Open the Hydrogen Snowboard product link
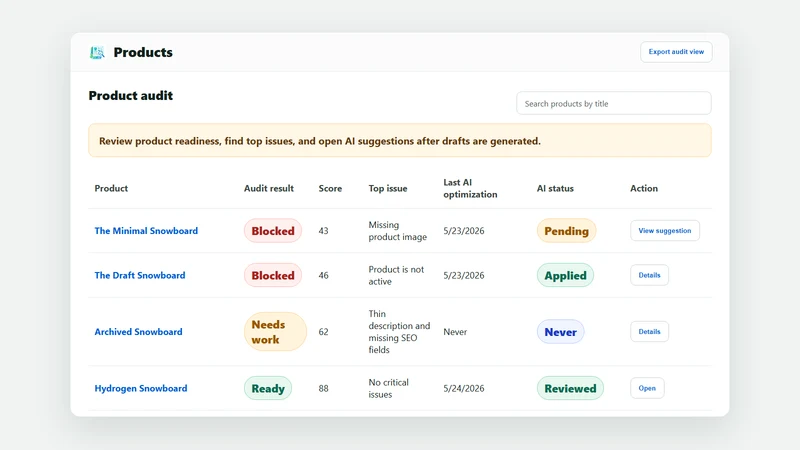Screen dimensions: 800x450 [141, 388]
